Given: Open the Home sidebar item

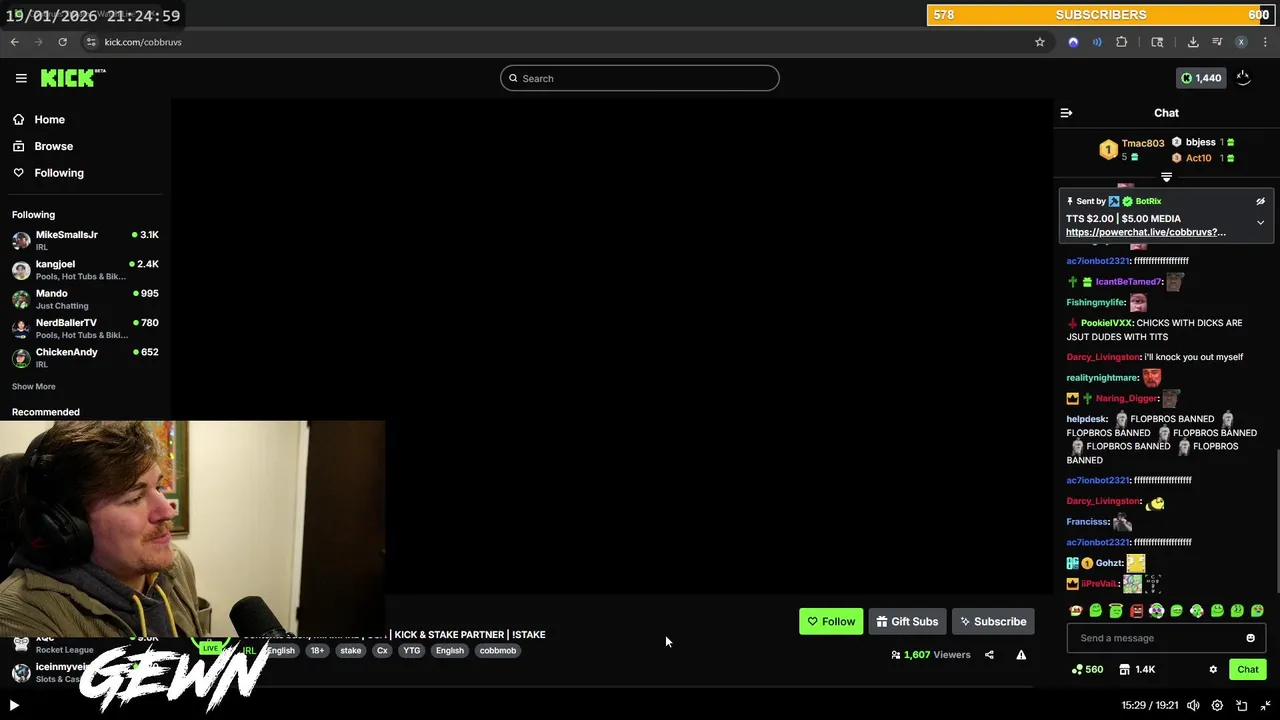Looking at the screenshot, I should pos(49,119).
